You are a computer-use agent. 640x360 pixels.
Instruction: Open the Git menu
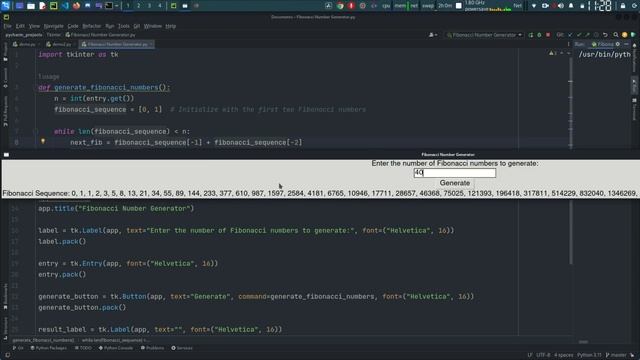click(136, 26)
